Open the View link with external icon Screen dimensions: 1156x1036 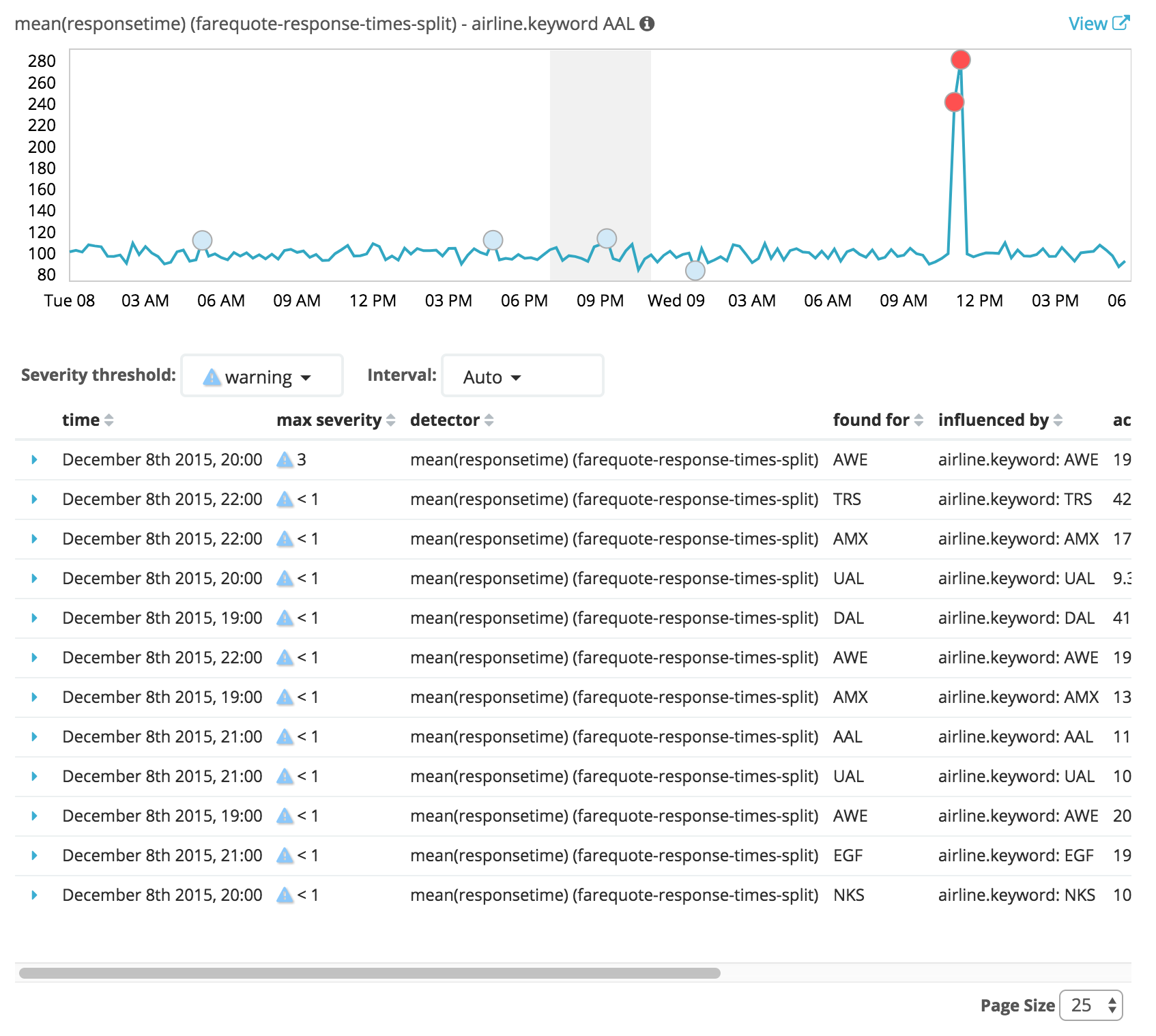[1099, 24]
